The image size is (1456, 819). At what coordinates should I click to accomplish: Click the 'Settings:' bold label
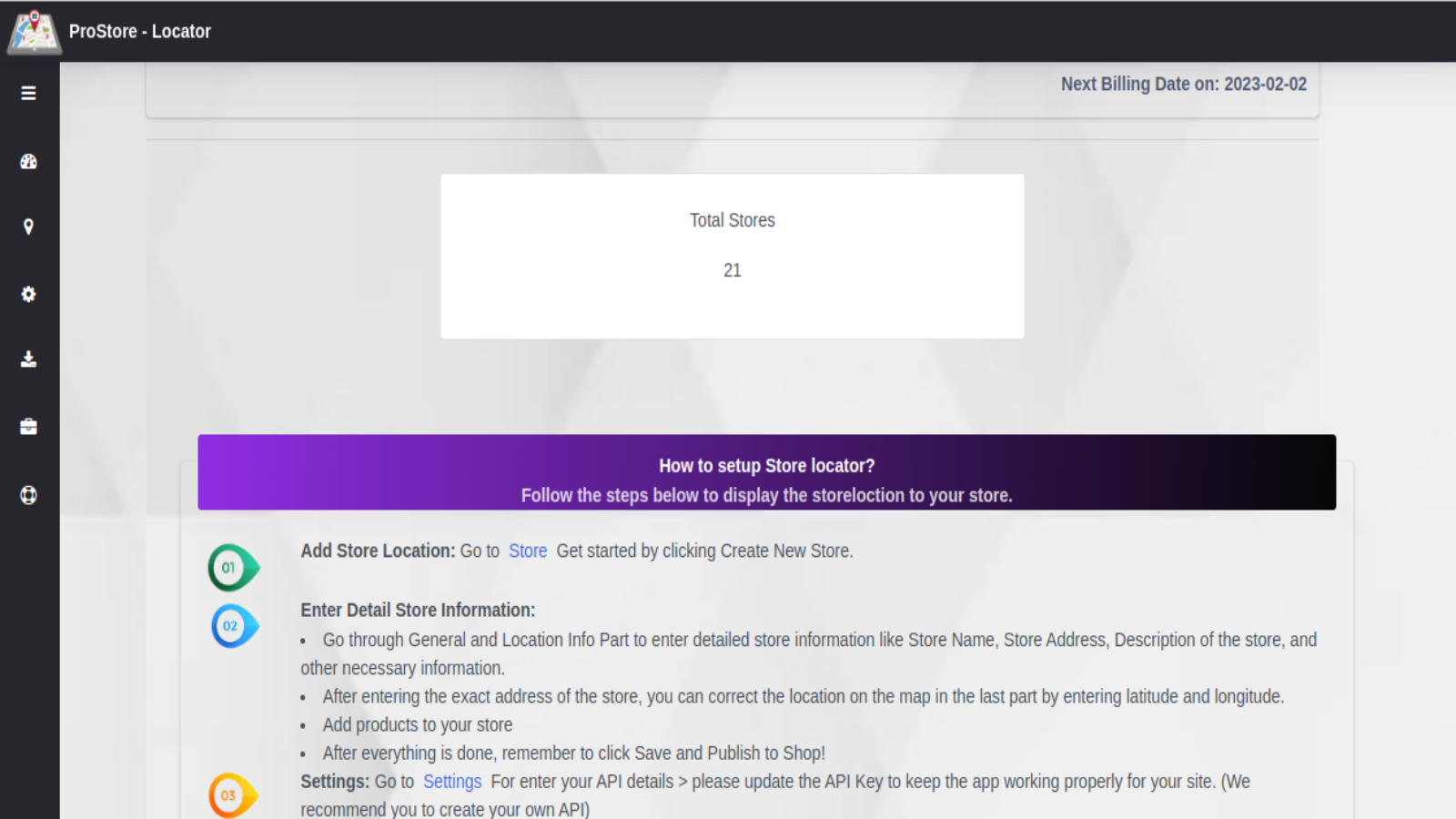(335, 782)
